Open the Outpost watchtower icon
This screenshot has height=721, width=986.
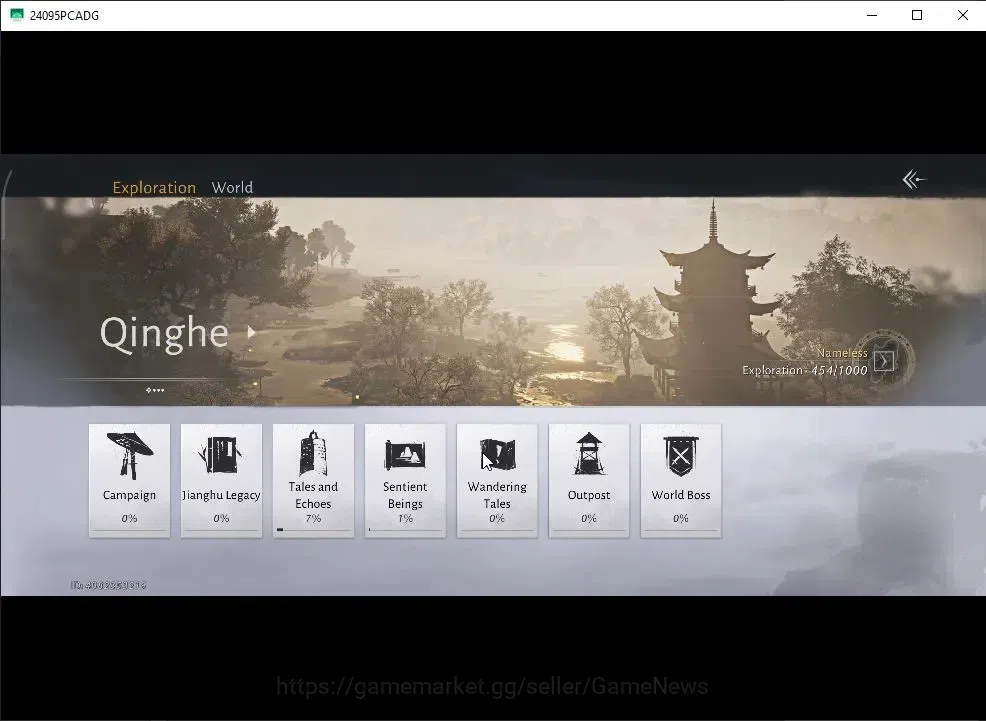coord(589,453)
